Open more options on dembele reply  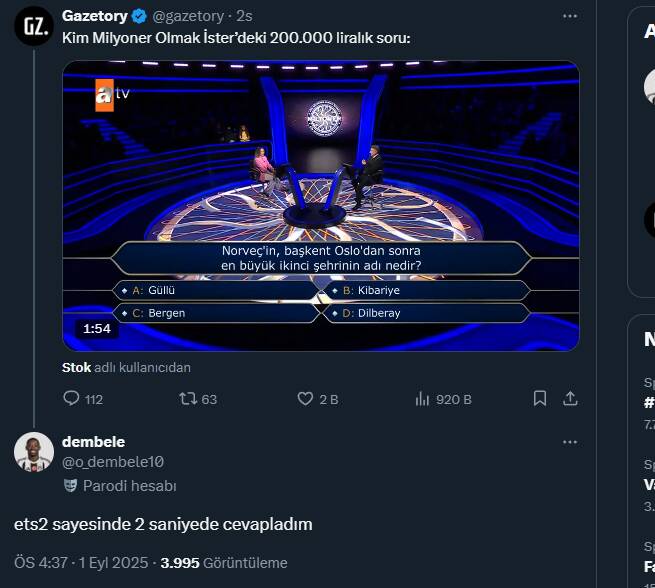pyautogui.click(x=570, y=442)
